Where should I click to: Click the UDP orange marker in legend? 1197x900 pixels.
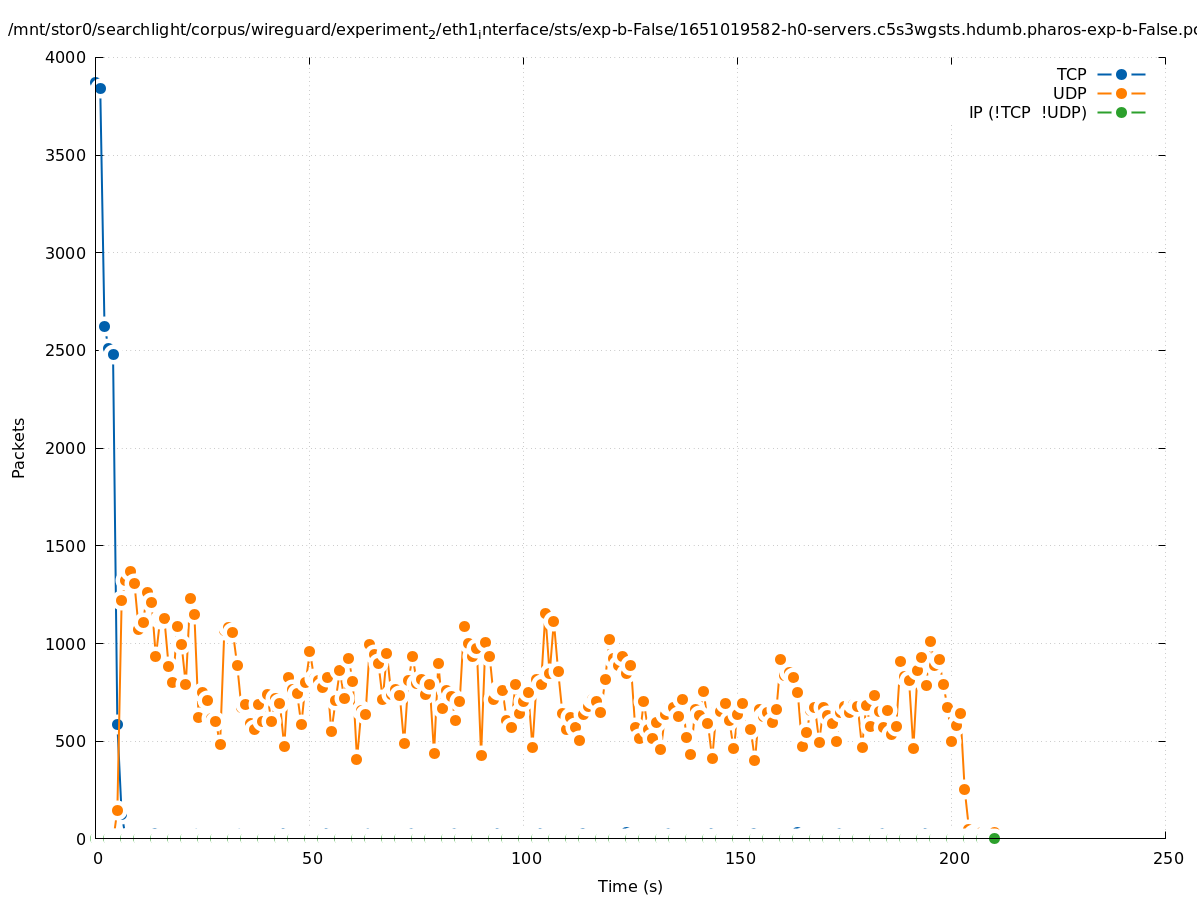click(1121, 93)
